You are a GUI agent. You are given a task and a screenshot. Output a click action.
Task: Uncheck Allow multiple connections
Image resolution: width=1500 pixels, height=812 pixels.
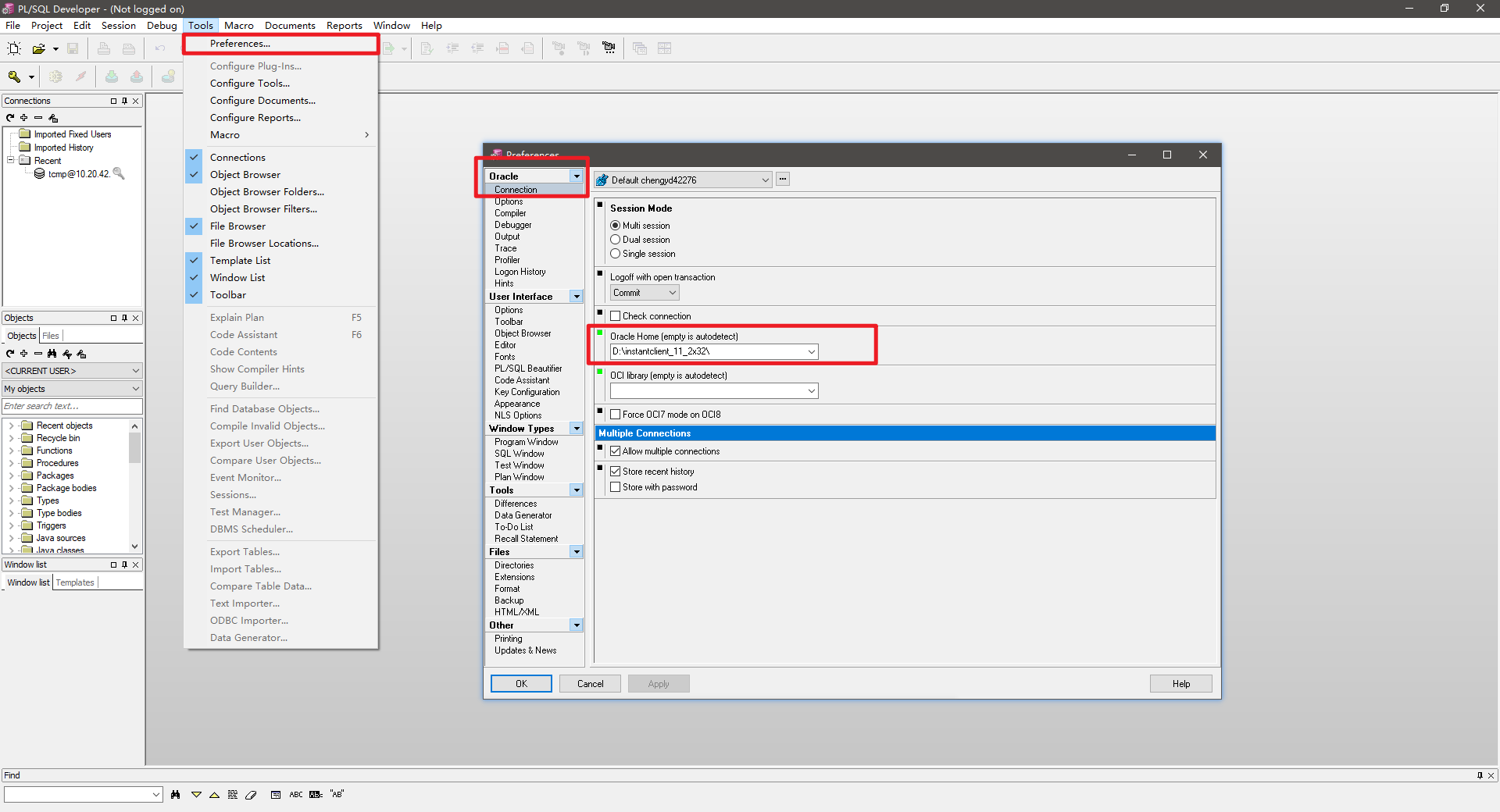tap(616, 451)
